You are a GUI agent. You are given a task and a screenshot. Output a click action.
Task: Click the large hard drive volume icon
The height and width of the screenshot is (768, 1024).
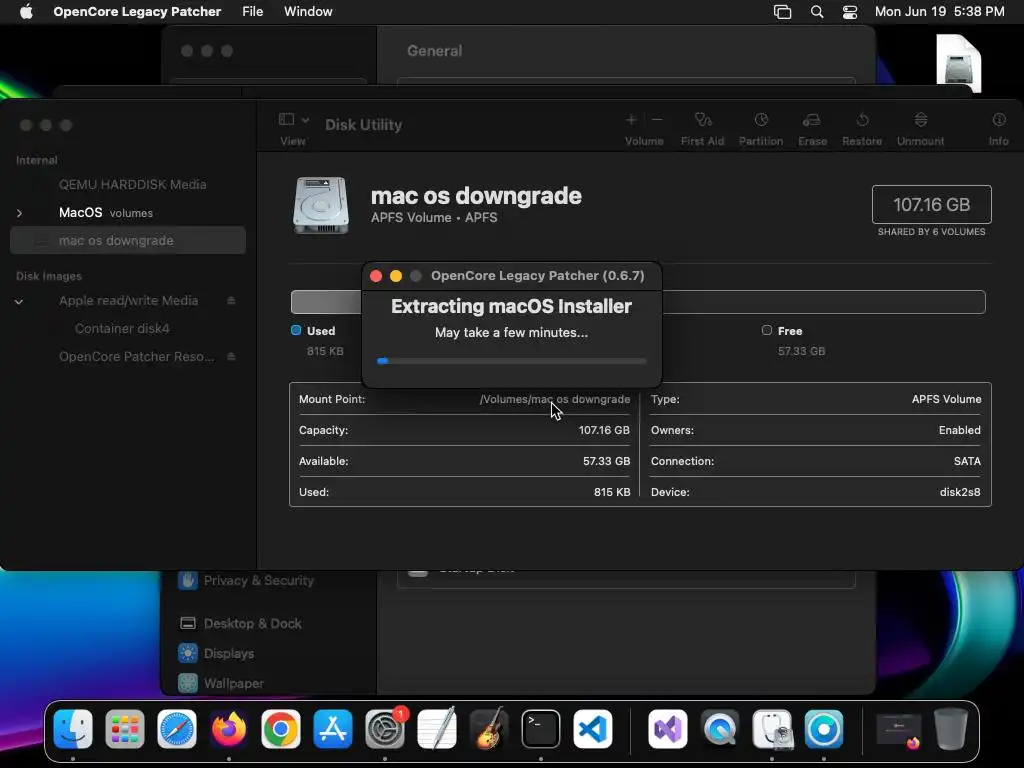[321, 205]
